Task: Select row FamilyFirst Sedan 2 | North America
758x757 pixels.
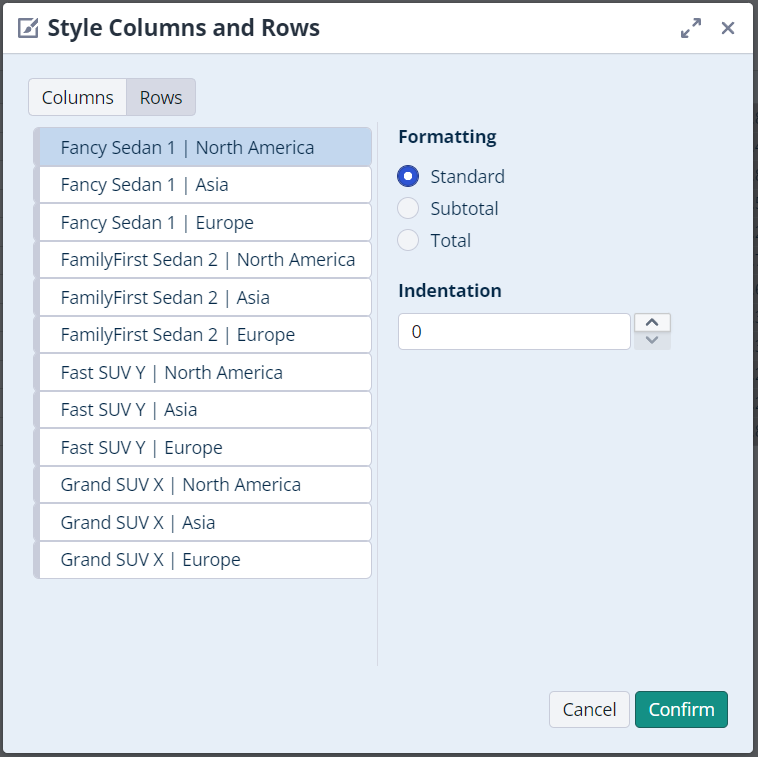Action: pos(203,260)
